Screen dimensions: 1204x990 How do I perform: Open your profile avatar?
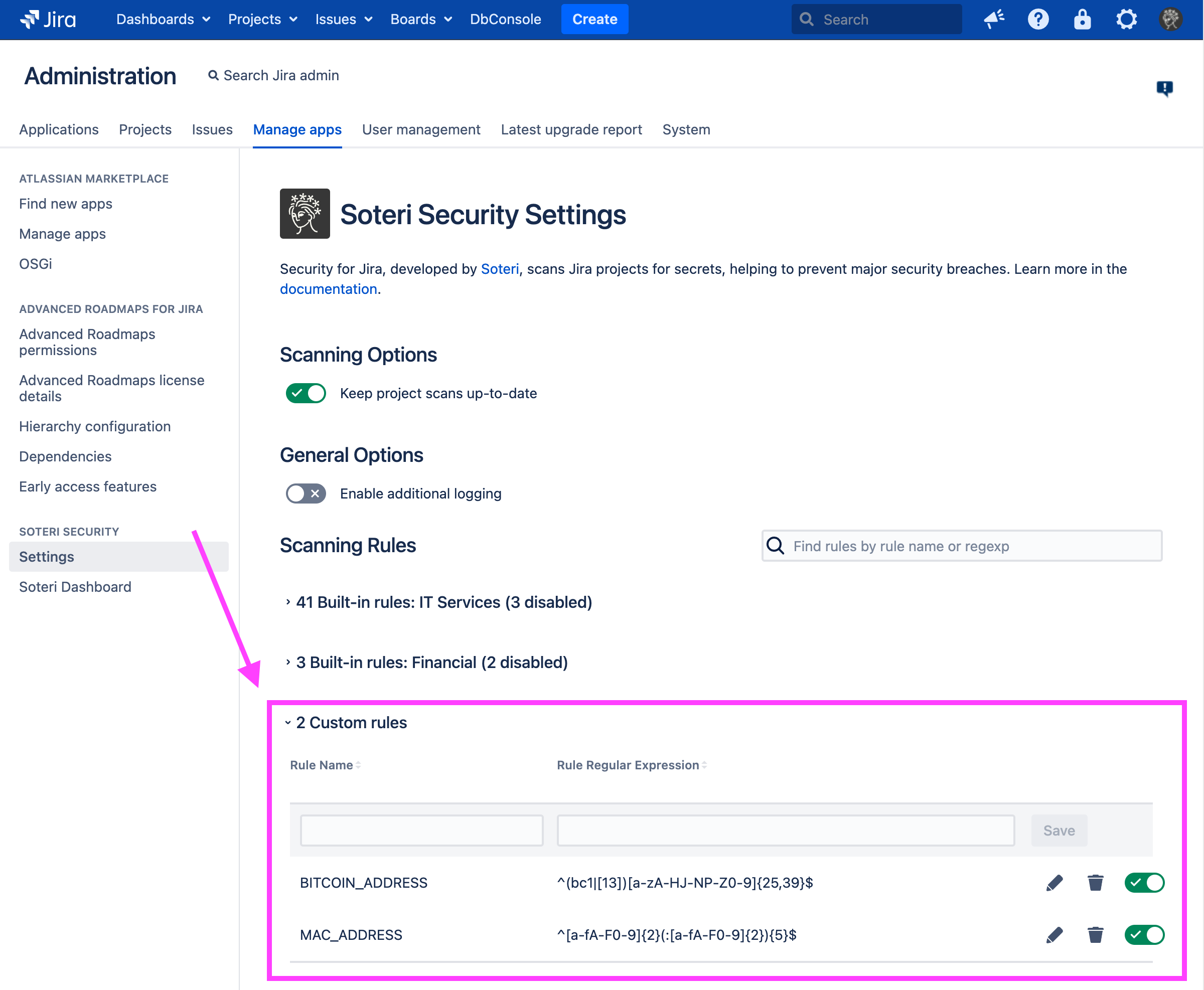[1170, 19]
